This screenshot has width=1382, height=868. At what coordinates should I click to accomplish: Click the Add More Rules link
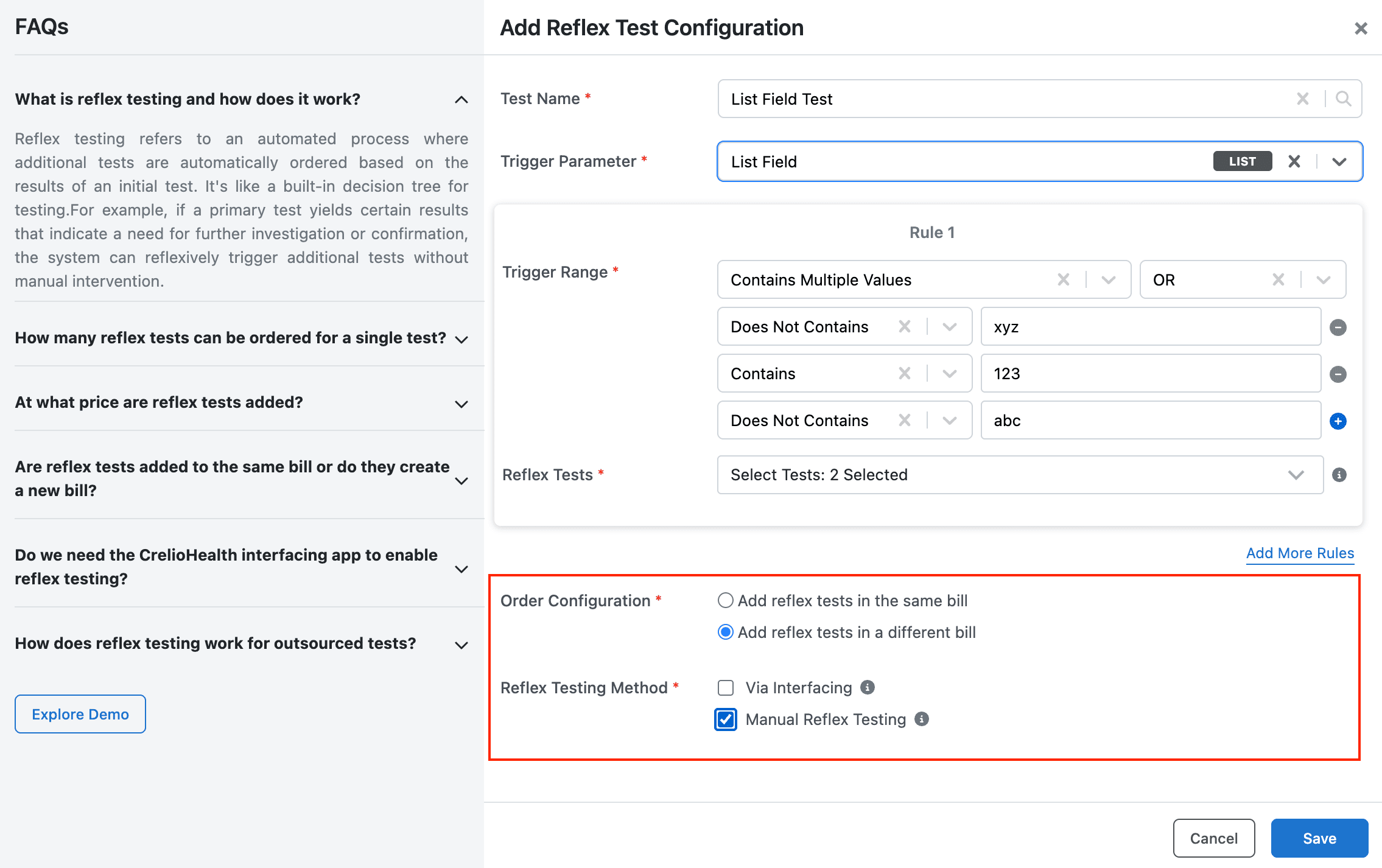[1300, 553]
